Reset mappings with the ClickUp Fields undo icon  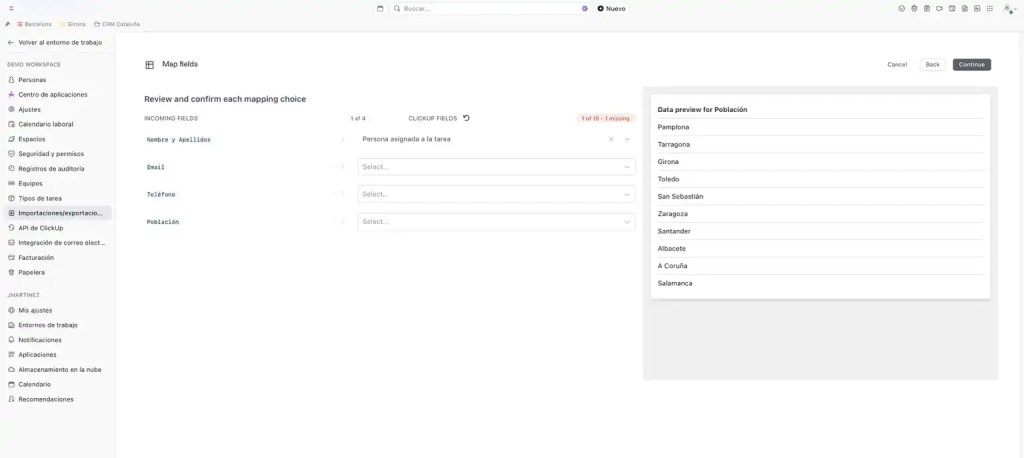(466, 118)
